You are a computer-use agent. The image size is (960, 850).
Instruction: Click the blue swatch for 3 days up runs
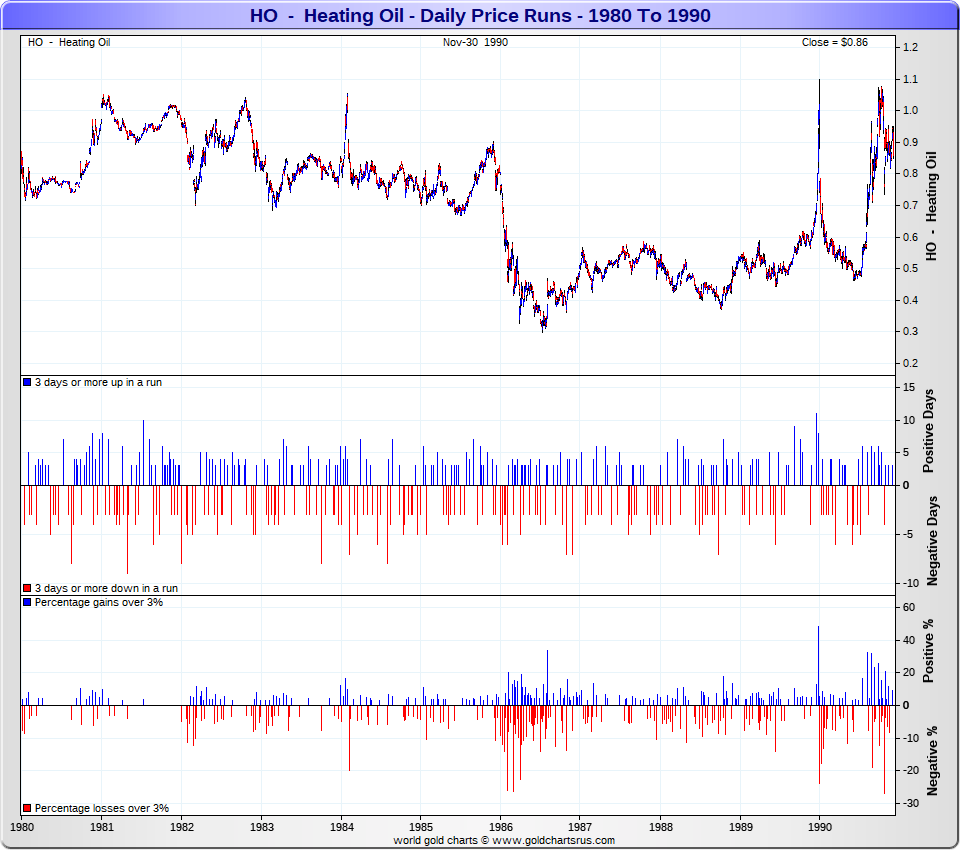pyautogui.click(x=27, y=383)
